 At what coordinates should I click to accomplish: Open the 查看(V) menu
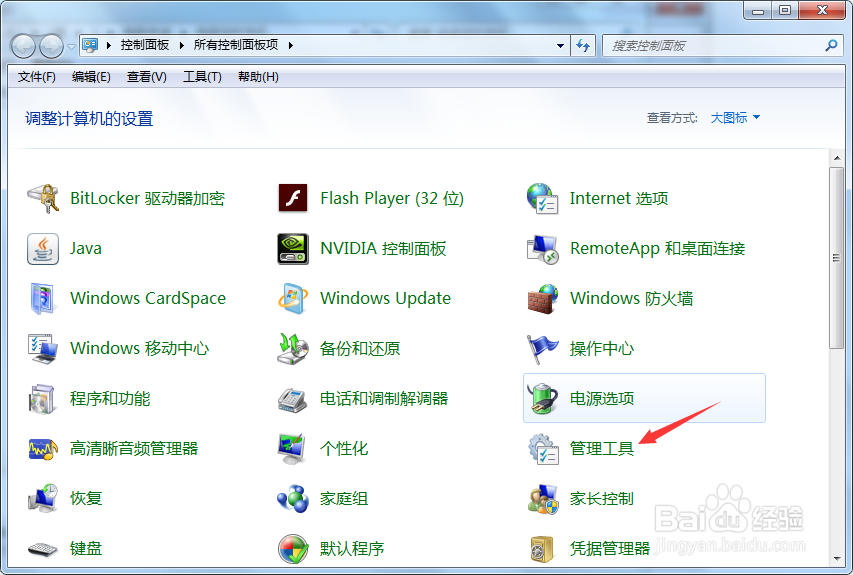(x=146, y=77)
